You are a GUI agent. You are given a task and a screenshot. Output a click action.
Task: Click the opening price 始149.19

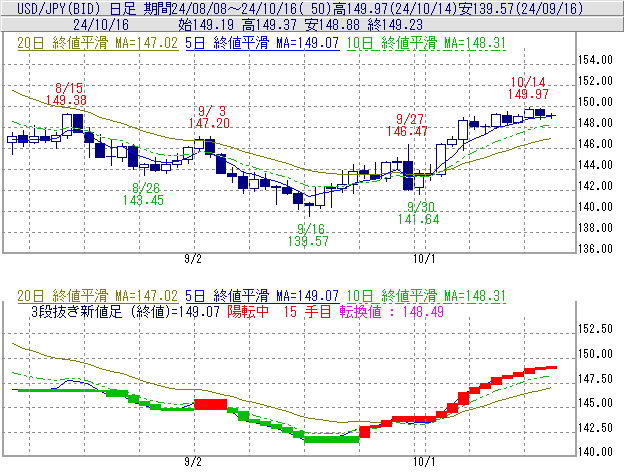coord(206,25)
